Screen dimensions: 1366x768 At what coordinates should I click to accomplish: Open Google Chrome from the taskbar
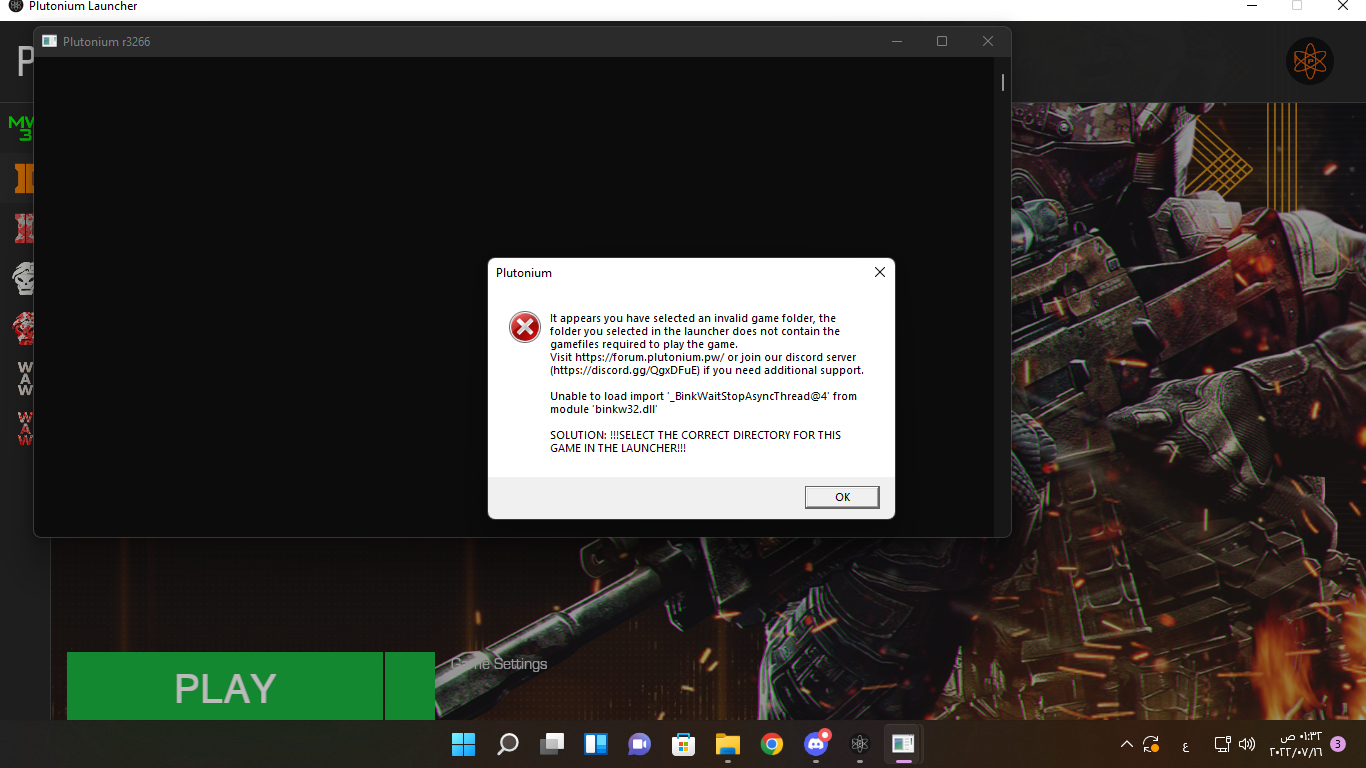(x=771, y=744)
